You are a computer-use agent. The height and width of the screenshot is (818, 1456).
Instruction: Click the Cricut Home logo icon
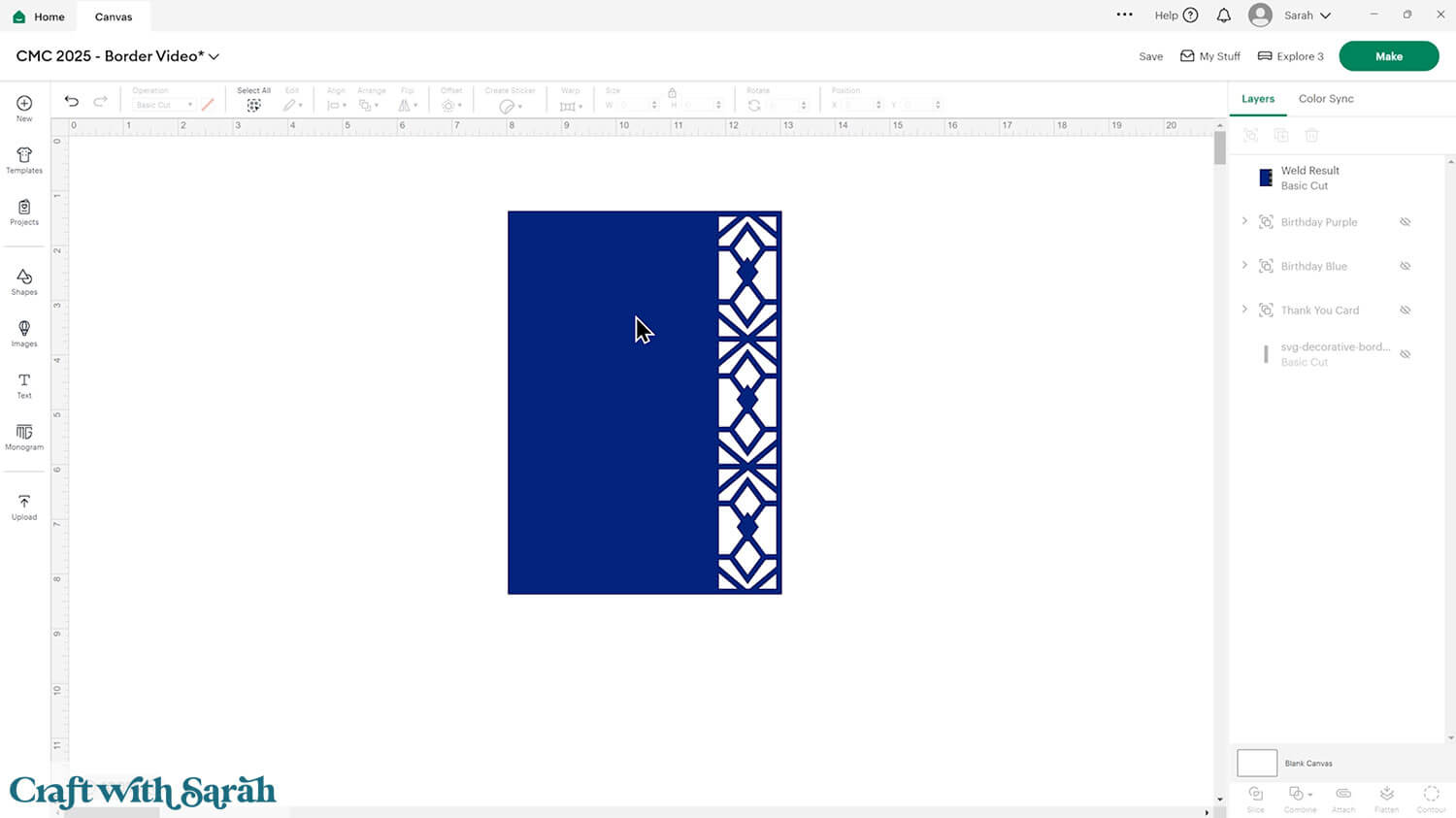pyautogui.click(x=18, y=16)
